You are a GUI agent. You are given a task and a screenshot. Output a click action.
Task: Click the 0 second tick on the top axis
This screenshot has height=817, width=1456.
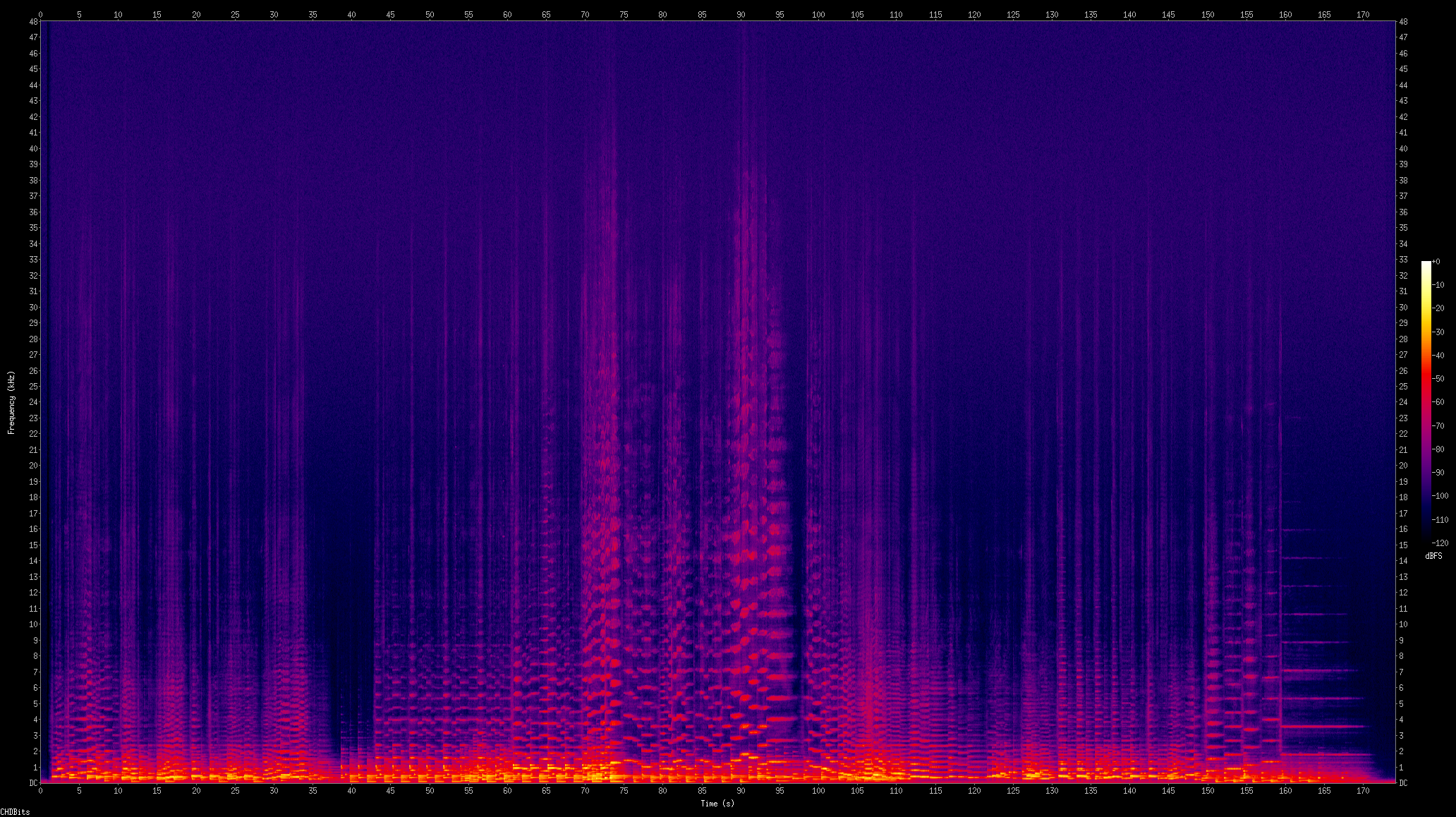[40, 14]
